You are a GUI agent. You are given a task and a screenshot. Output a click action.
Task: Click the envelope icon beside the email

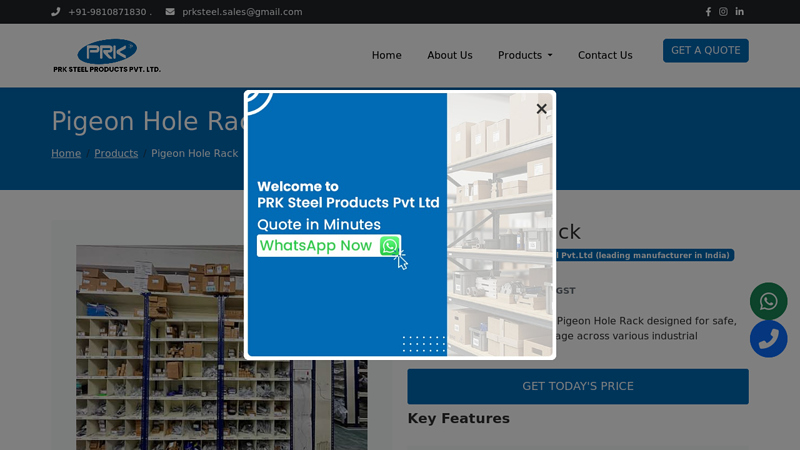[x=170, y=12]
